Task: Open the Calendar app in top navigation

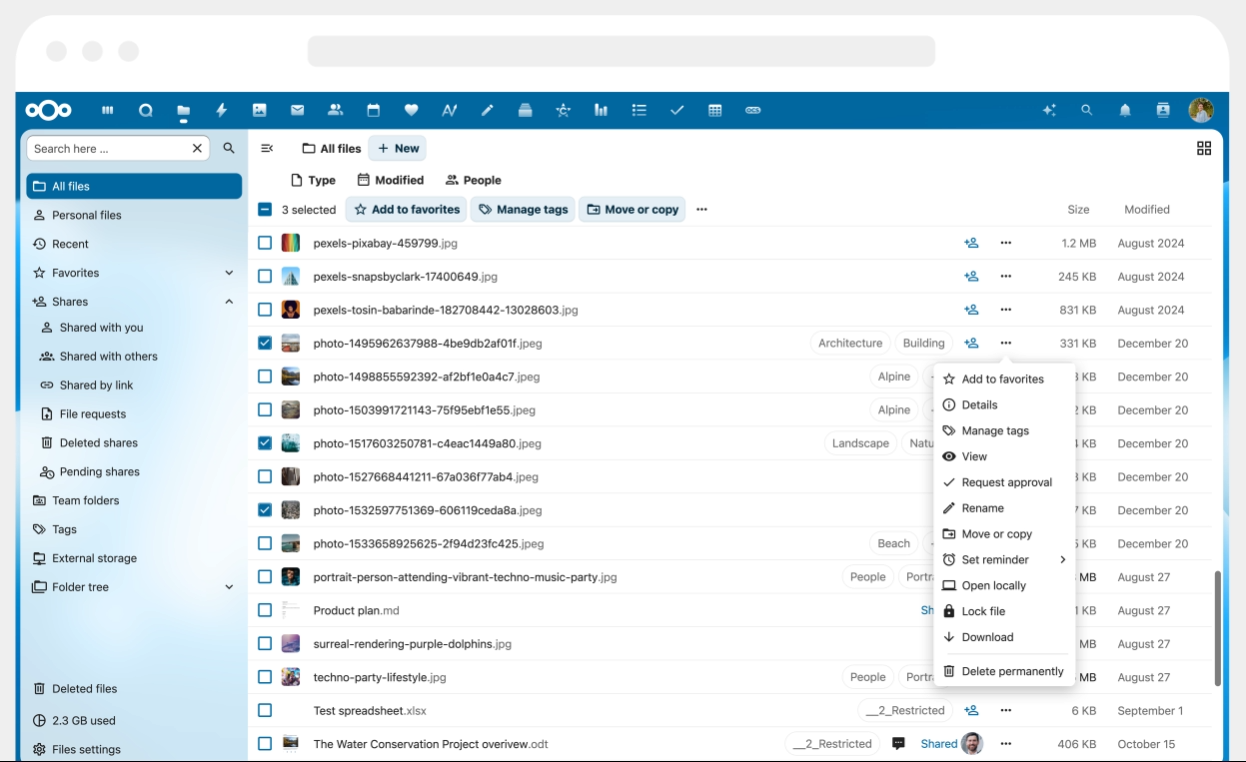Action: pyautogui.click(x=373, y=111)
